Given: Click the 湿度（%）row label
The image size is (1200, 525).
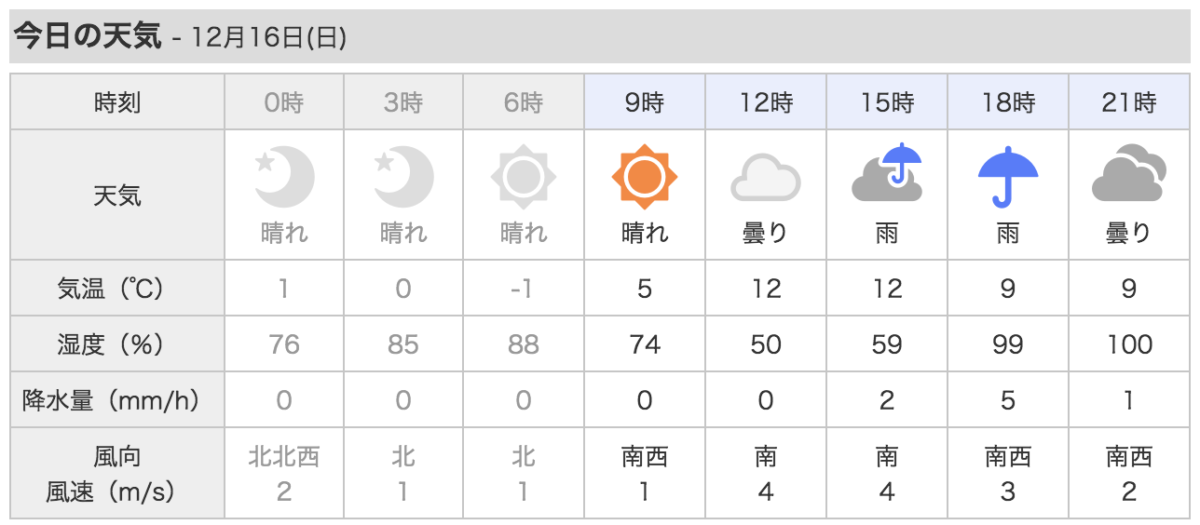Looking at the screenshot, I should click(117, 344).
